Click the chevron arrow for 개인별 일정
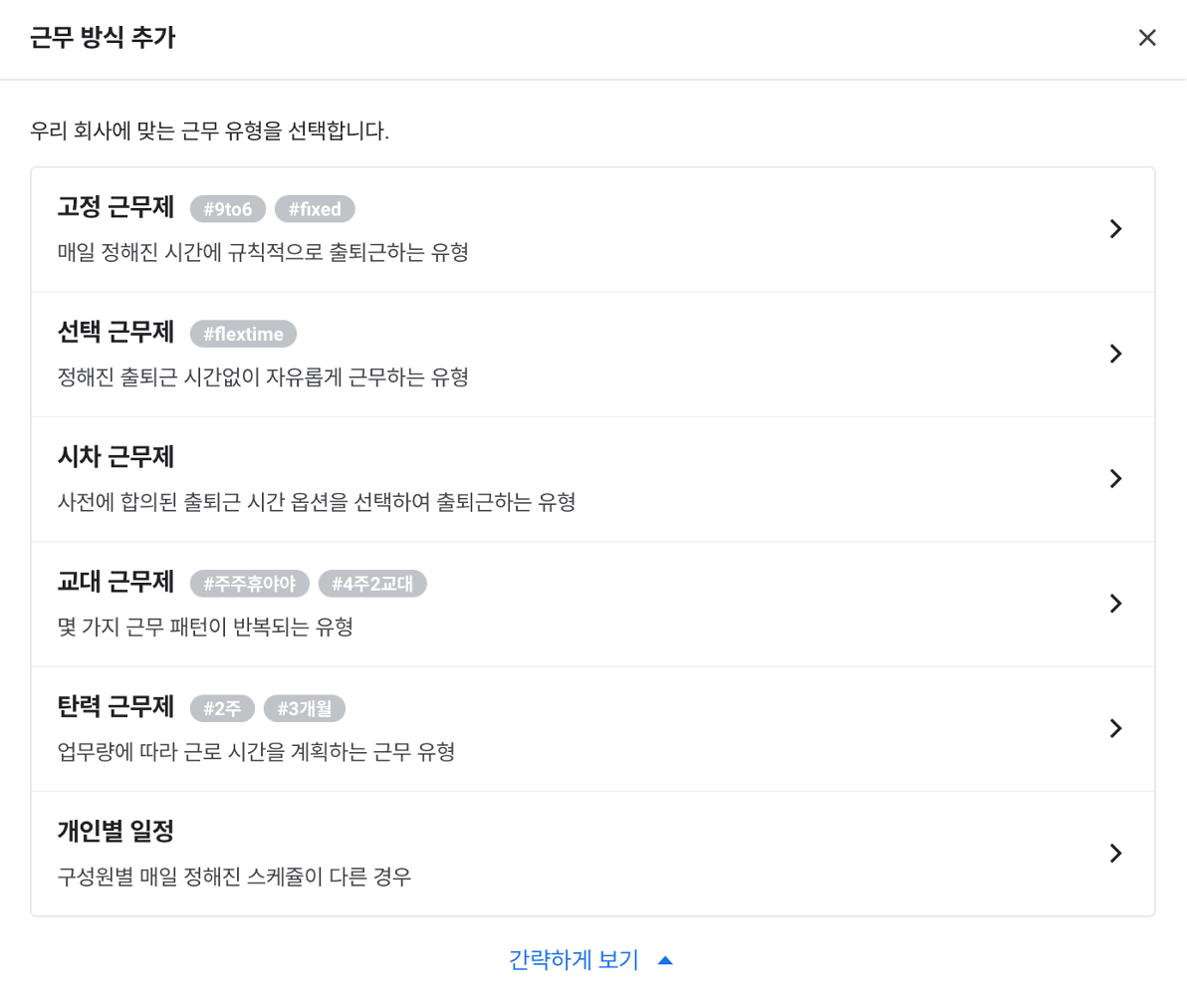The image size is (1187, 1008). tap(1115, 854)
